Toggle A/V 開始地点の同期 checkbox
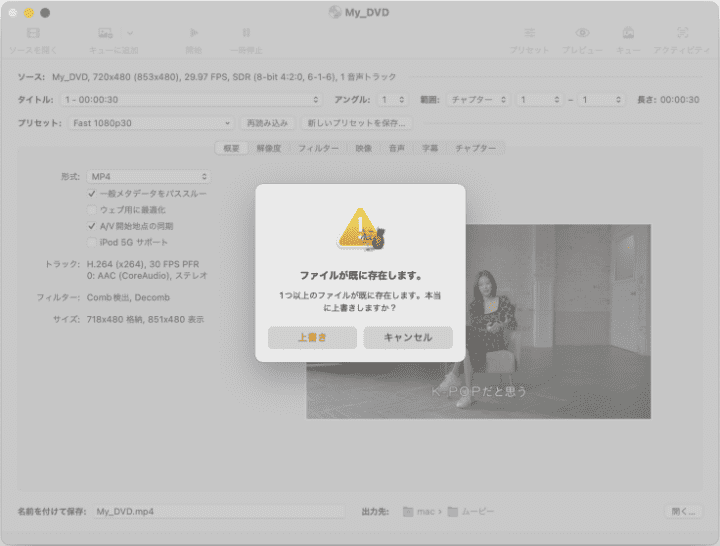This screenshot has height=546, width=720. click(x=92, y=226)
